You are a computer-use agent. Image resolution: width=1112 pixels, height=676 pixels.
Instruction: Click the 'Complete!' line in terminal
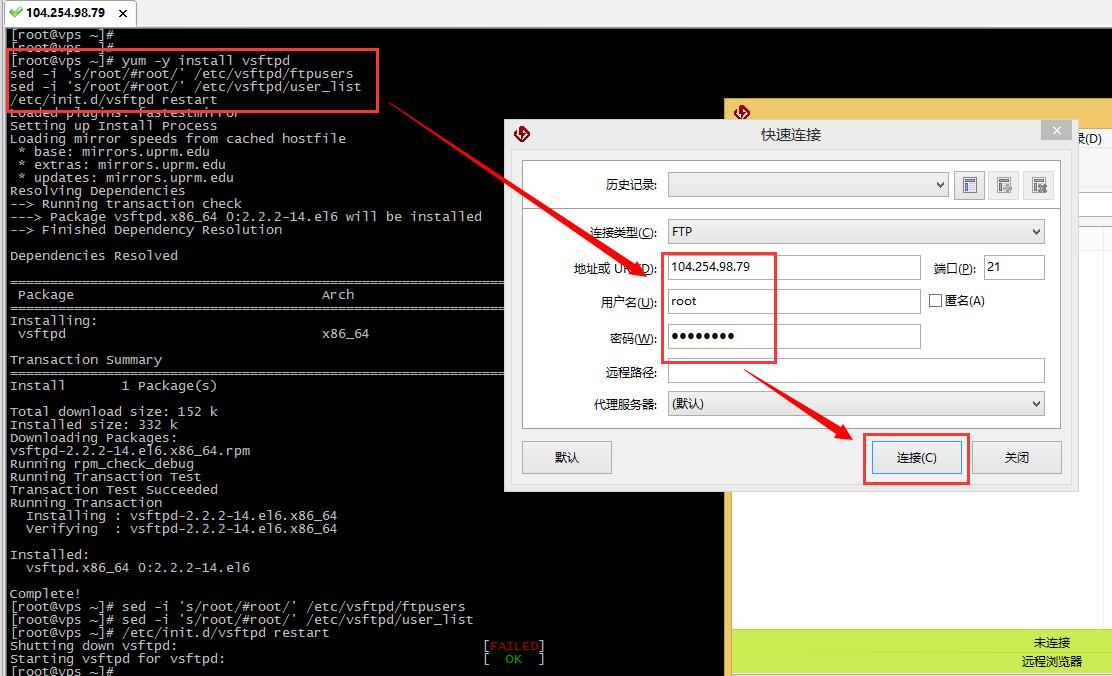click(x=45, y=594)
